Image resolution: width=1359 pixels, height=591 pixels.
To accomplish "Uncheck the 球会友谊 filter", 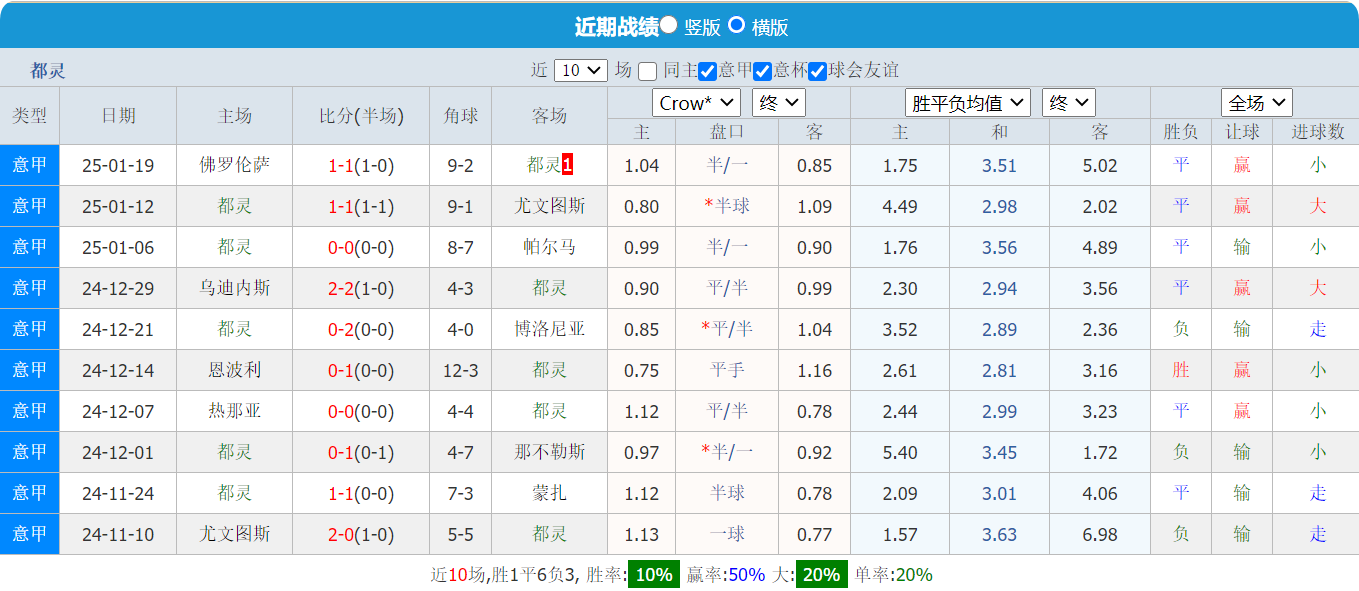I will click(x=818, y=69).
